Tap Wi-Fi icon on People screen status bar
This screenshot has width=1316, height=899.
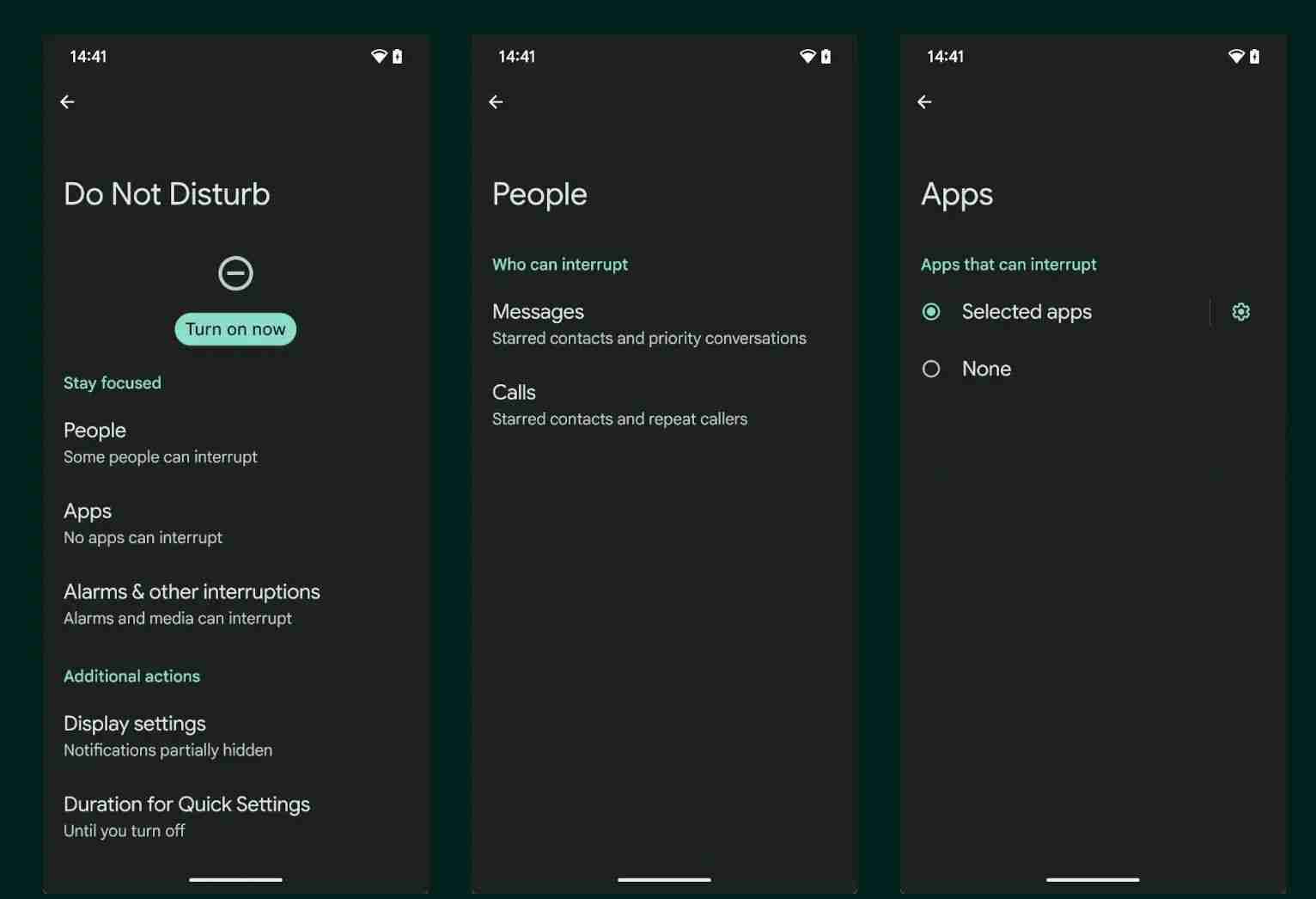[x=807, y=57]
